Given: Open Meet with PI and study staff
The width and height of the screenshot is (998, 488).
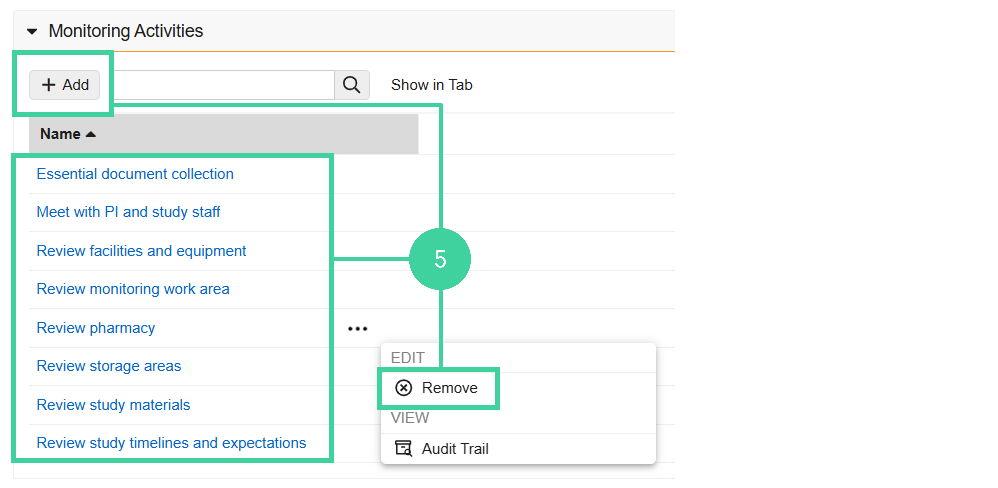Looking at the screenshot, I should click(x=129, y=212).
